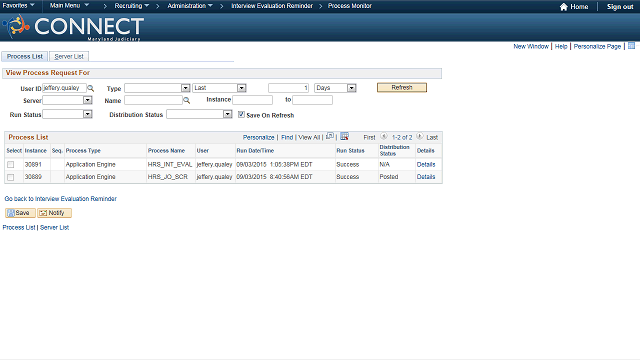The height and width of the screenshot is (360, 640).
Task: Open Details for HRS_INT_EVAL process
Action: (x=426, y=164)
